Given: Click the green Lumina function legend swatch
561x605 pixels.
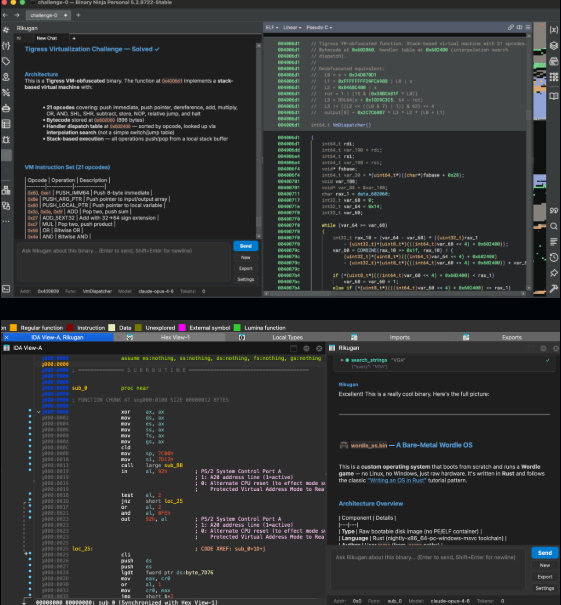Looking at the screenshot, I should coord(237,328).
